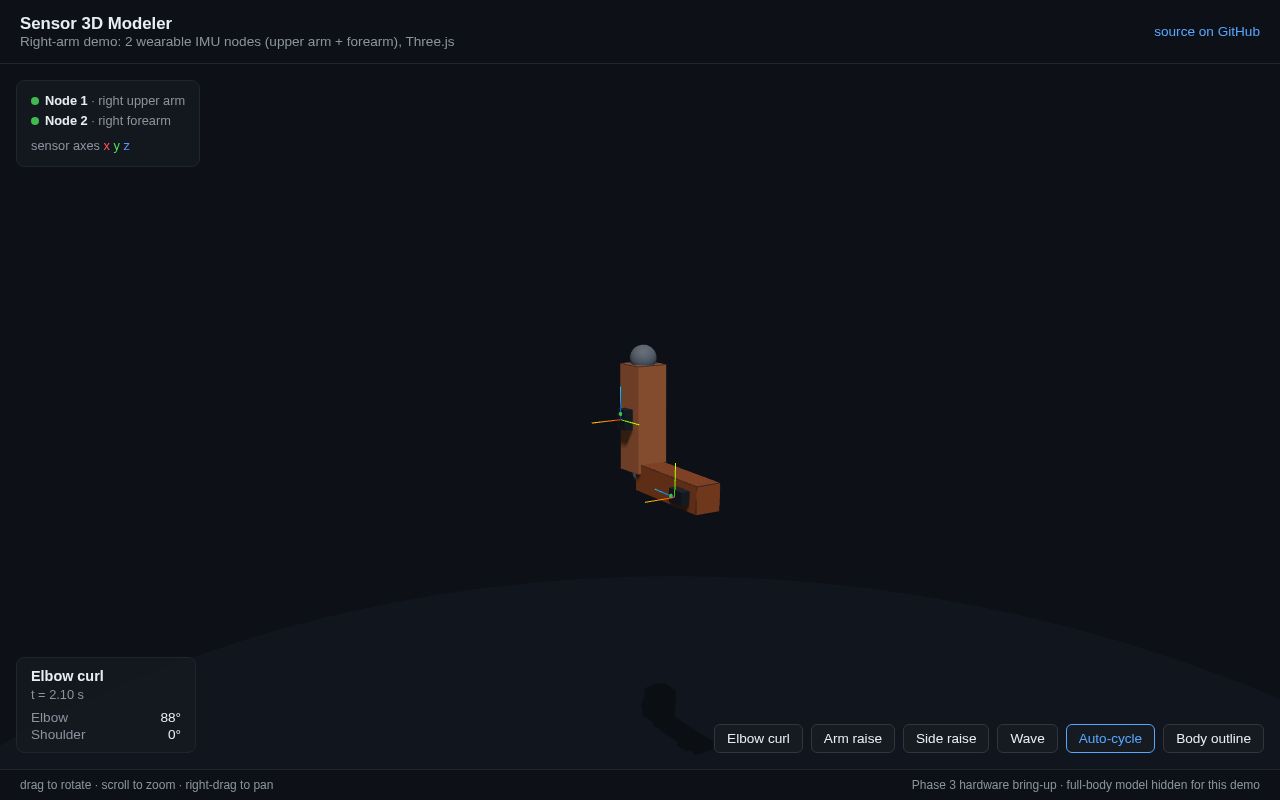Click the Node 2 green status dot

(x=35, y=121)
